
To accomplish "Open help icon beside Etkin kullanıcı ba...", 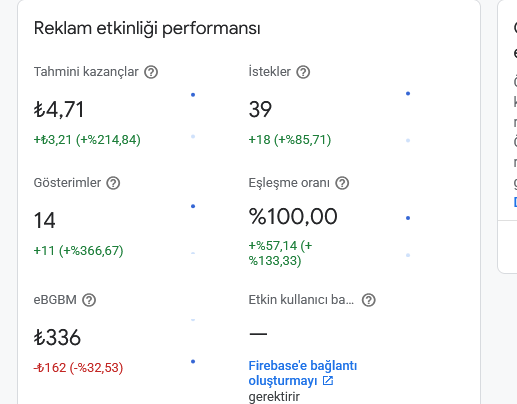I will pos(369,300).
